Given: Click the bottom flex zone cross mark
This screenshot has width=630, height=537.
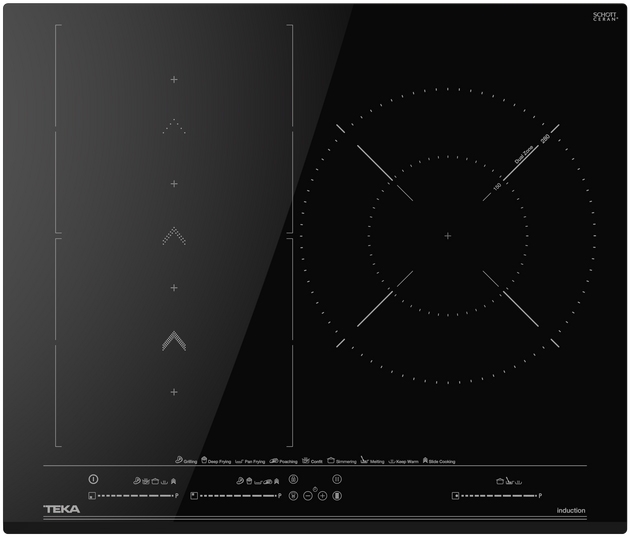Looking at the screenshot, I should click(x=174, y=392).
